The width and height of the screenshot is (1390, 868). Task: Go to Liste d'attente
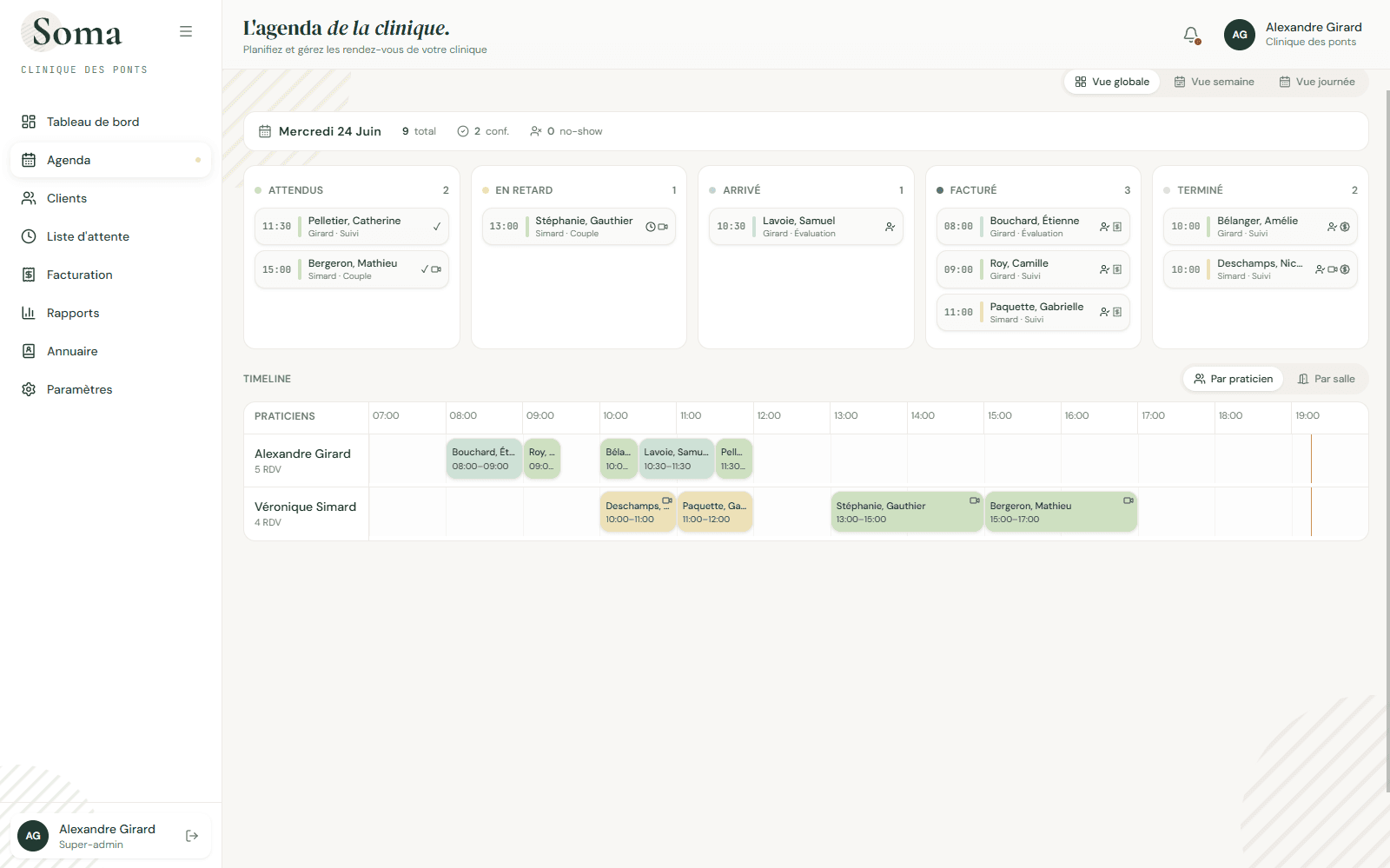coord(110,236)
